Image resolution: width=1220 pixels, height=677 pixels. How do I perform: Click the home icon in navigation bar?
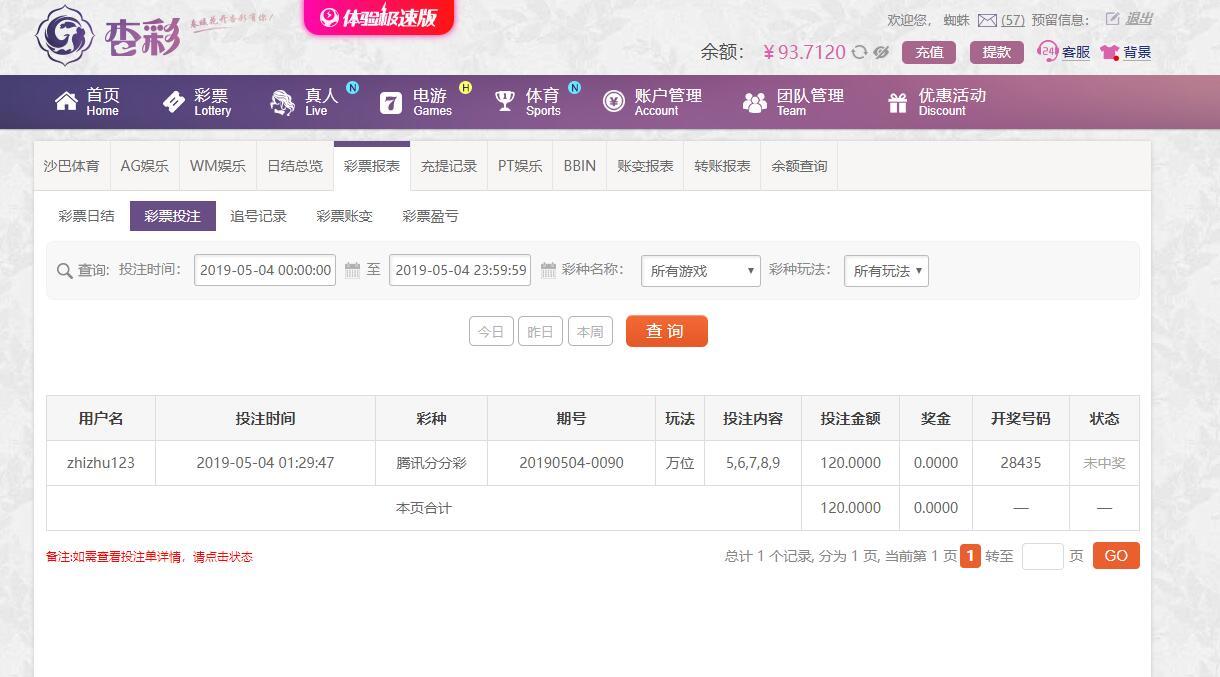point(66,102)
